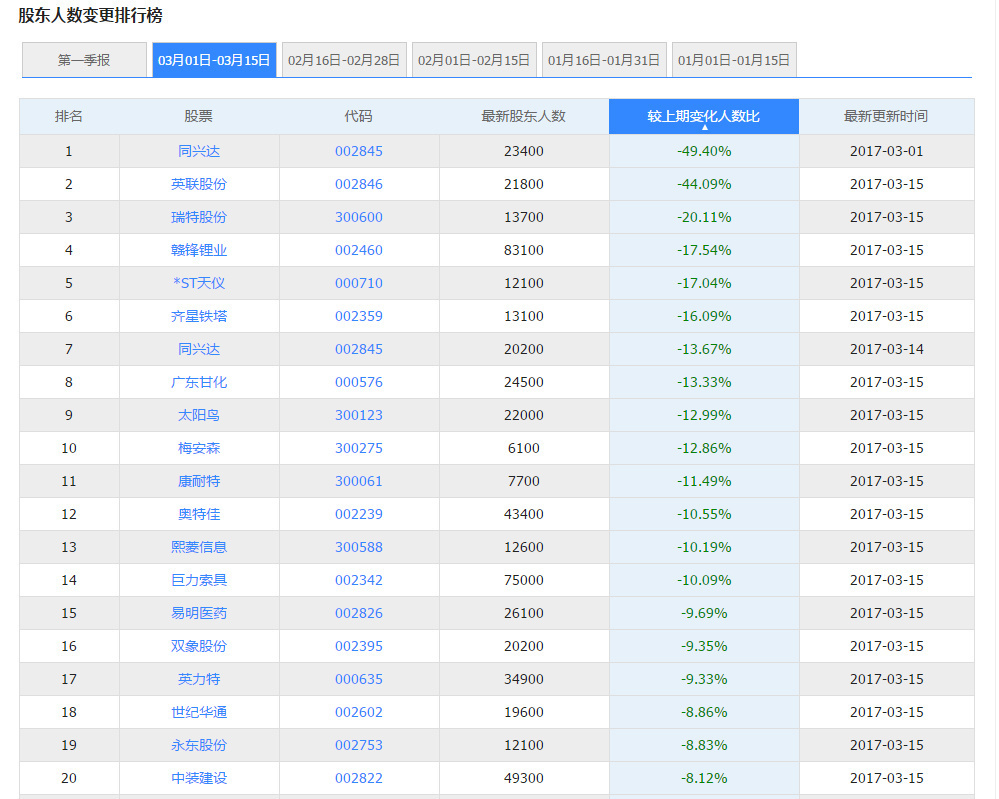Select the -44.09% change value
The height and width of the screenshot is (799, 999).
704,184
